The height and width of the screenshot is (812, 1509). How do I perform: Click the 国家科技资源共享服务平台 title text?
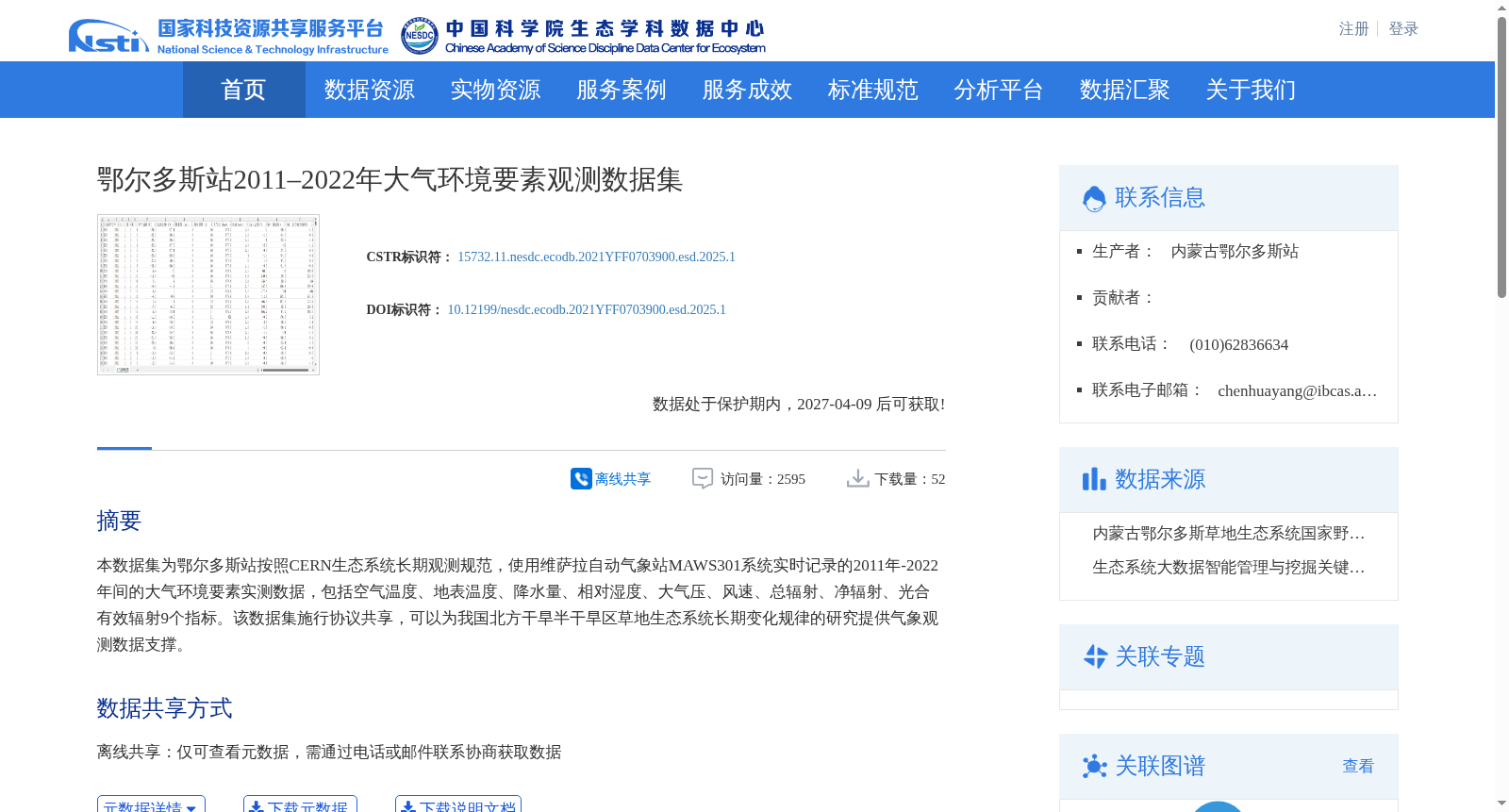click(x=271, y=29)
